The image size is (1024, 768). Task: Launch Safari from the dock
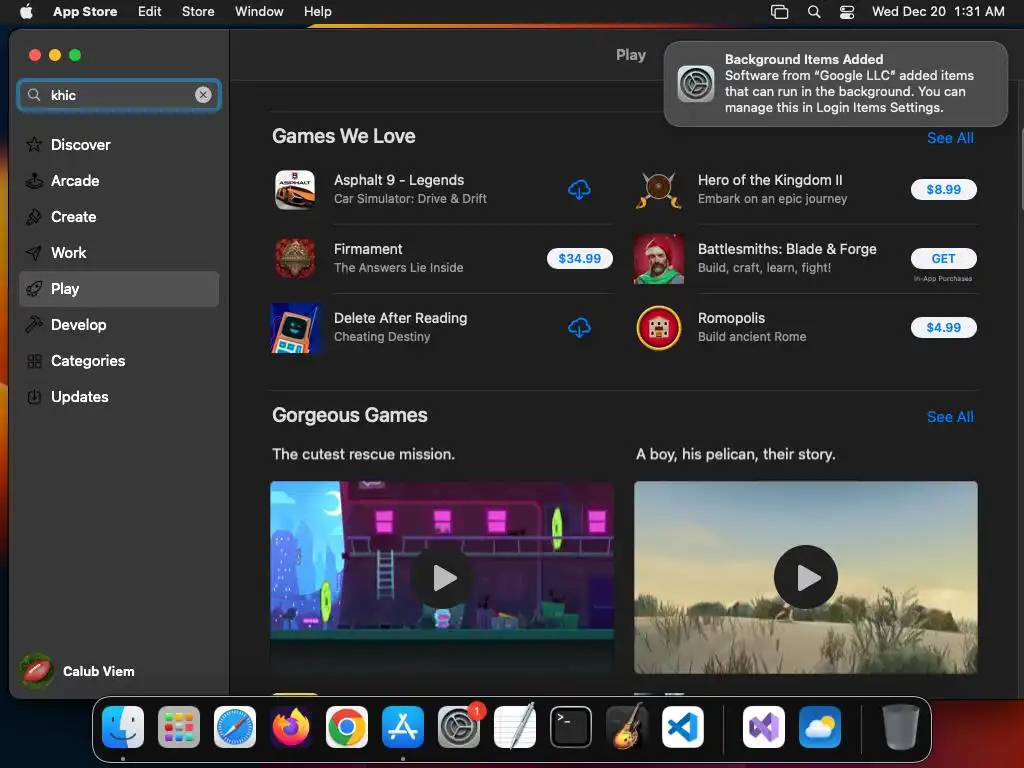[234, 727]
